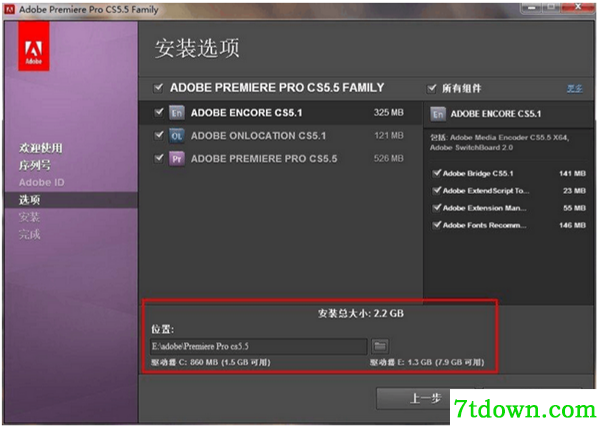Select ADOBE PREMIERE PRO CS5.5 row text
600x428 pixels.
pyautogui.click(x=264, y=159)
